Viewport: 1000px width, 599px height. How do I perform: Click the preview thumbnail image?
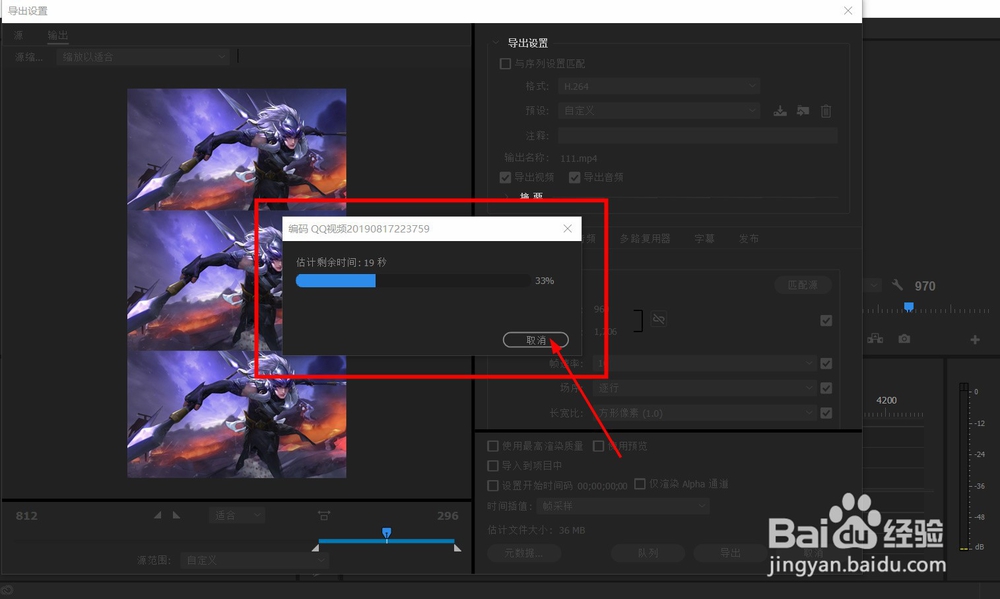(x=237, y=283)
